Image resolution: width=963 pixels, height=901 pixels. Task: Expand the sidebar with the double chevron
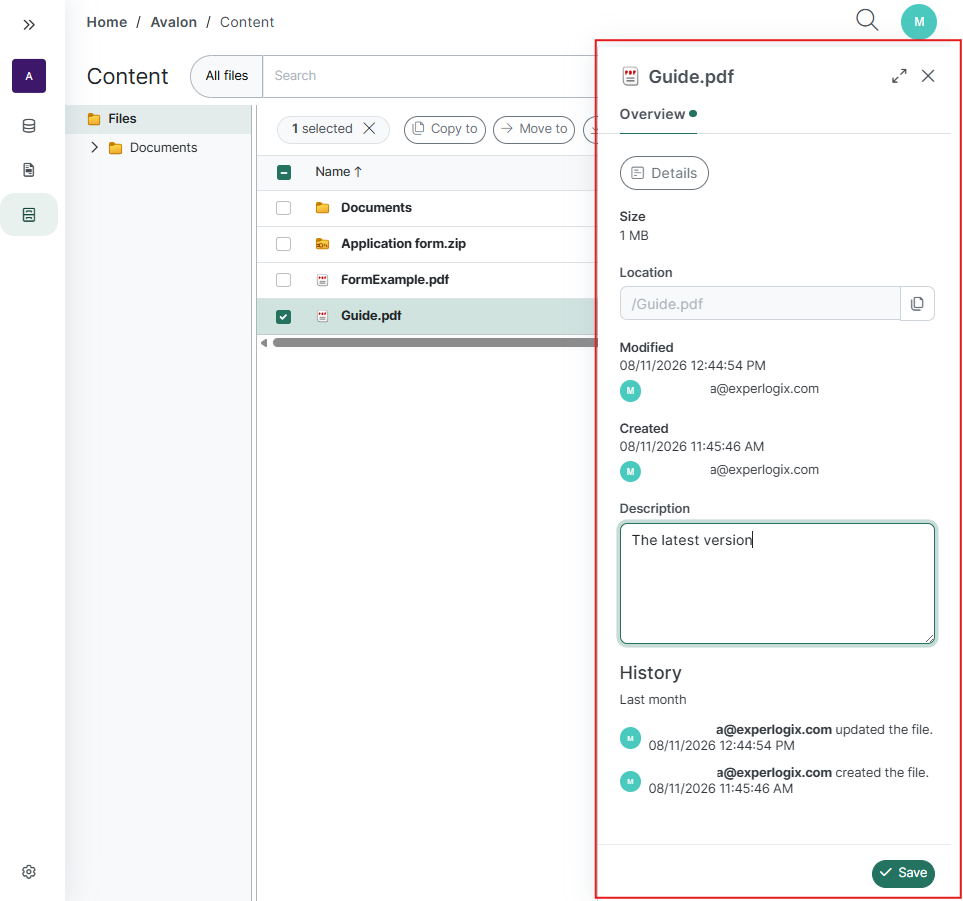pos(29,25)
